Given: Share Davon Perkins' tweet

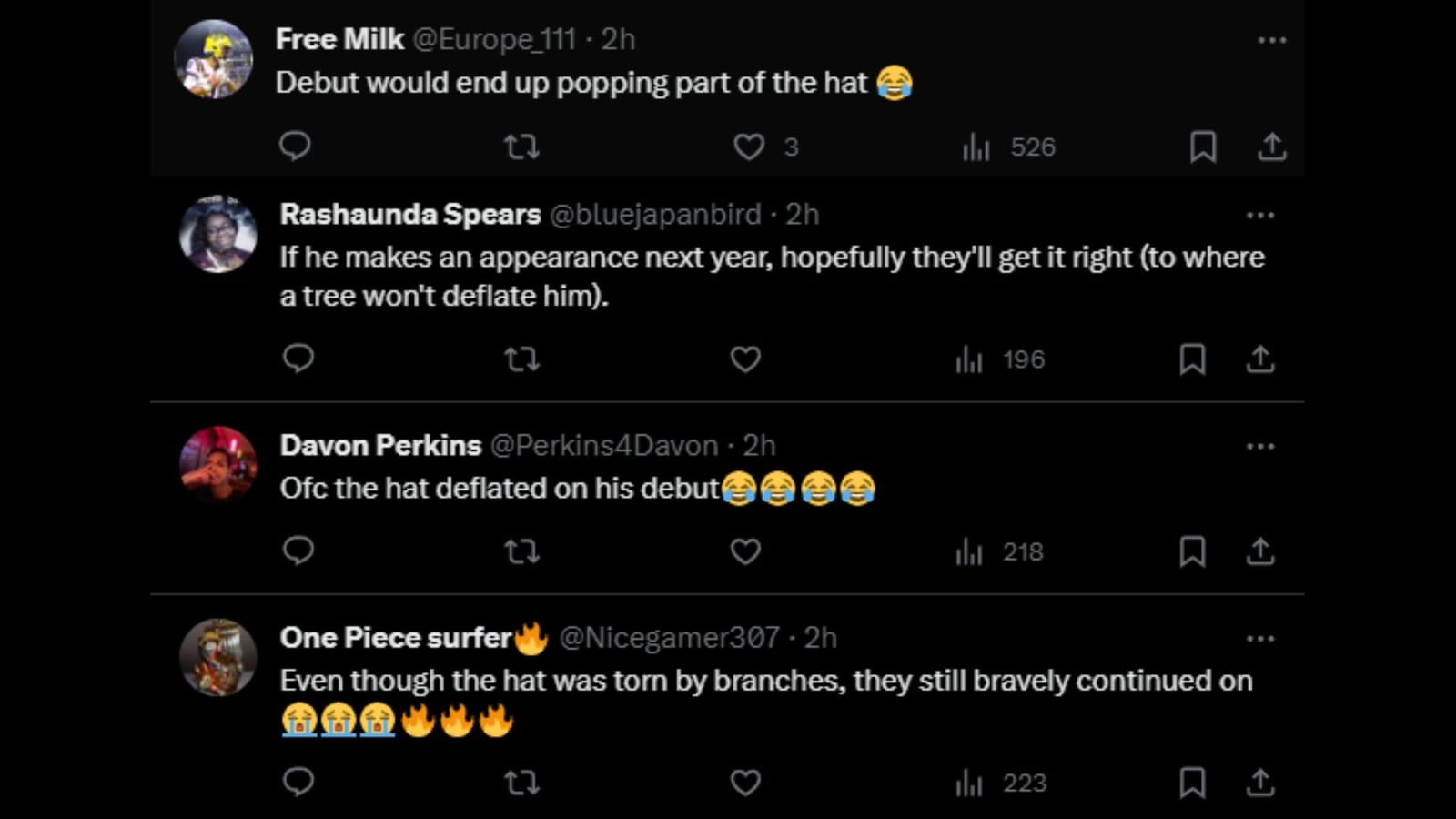Looking at the screenshot, I should click(1262, 551).
